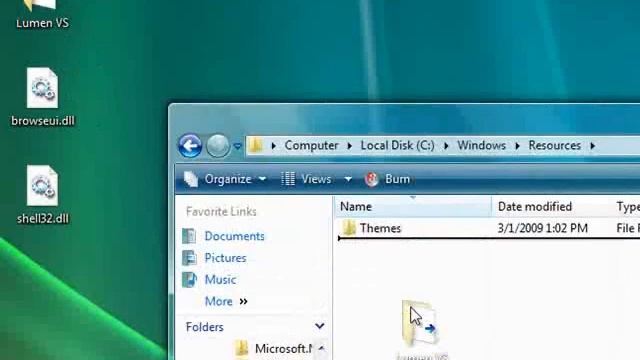Sort by the Type column header
This screenshot has width=640, height=360.
click(x=627, y=207)
